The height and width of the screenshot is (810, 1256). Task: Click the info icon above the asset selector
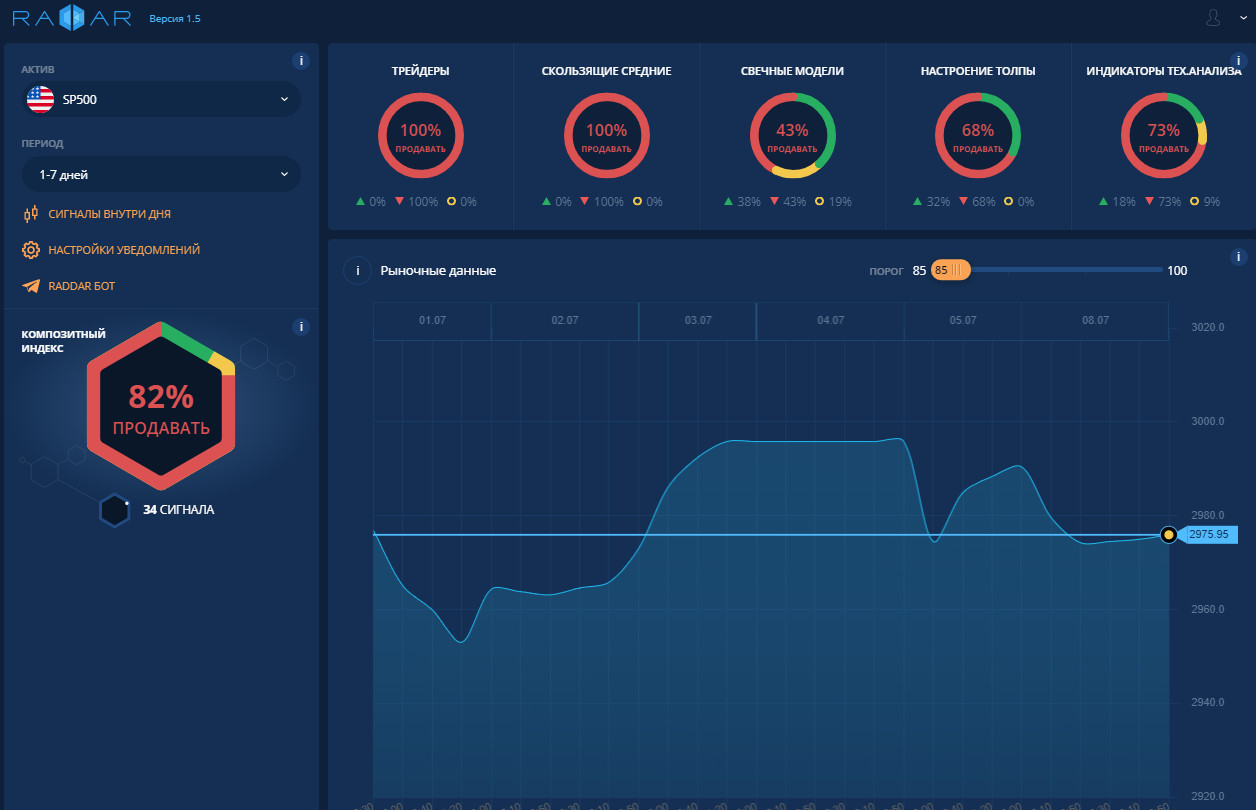point(301,61)
